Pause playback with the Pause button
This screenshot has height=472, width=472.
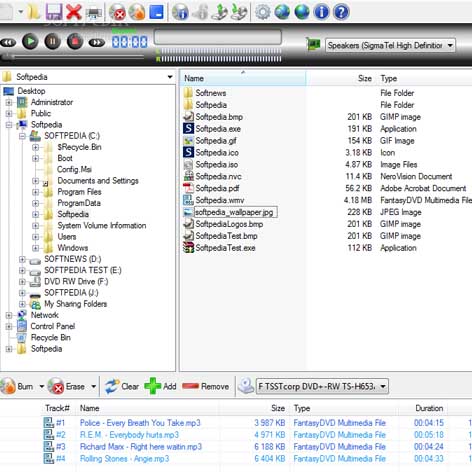coord(53,42)
